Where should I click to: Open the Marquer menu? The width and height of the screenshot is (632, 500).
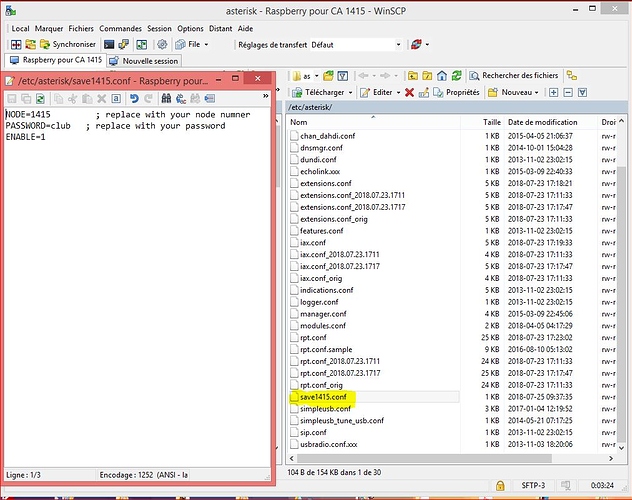click(x=49, y=29)
